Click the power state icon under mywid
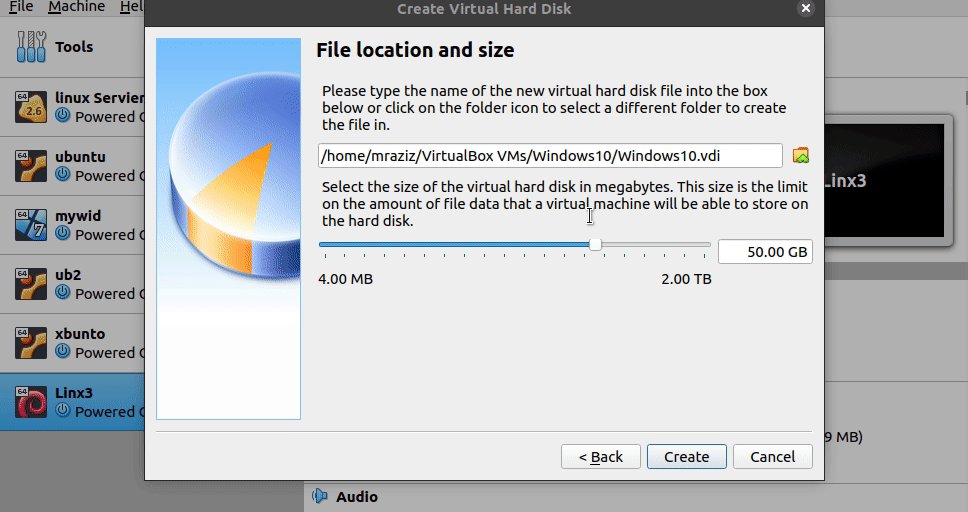 pos(62,233)
